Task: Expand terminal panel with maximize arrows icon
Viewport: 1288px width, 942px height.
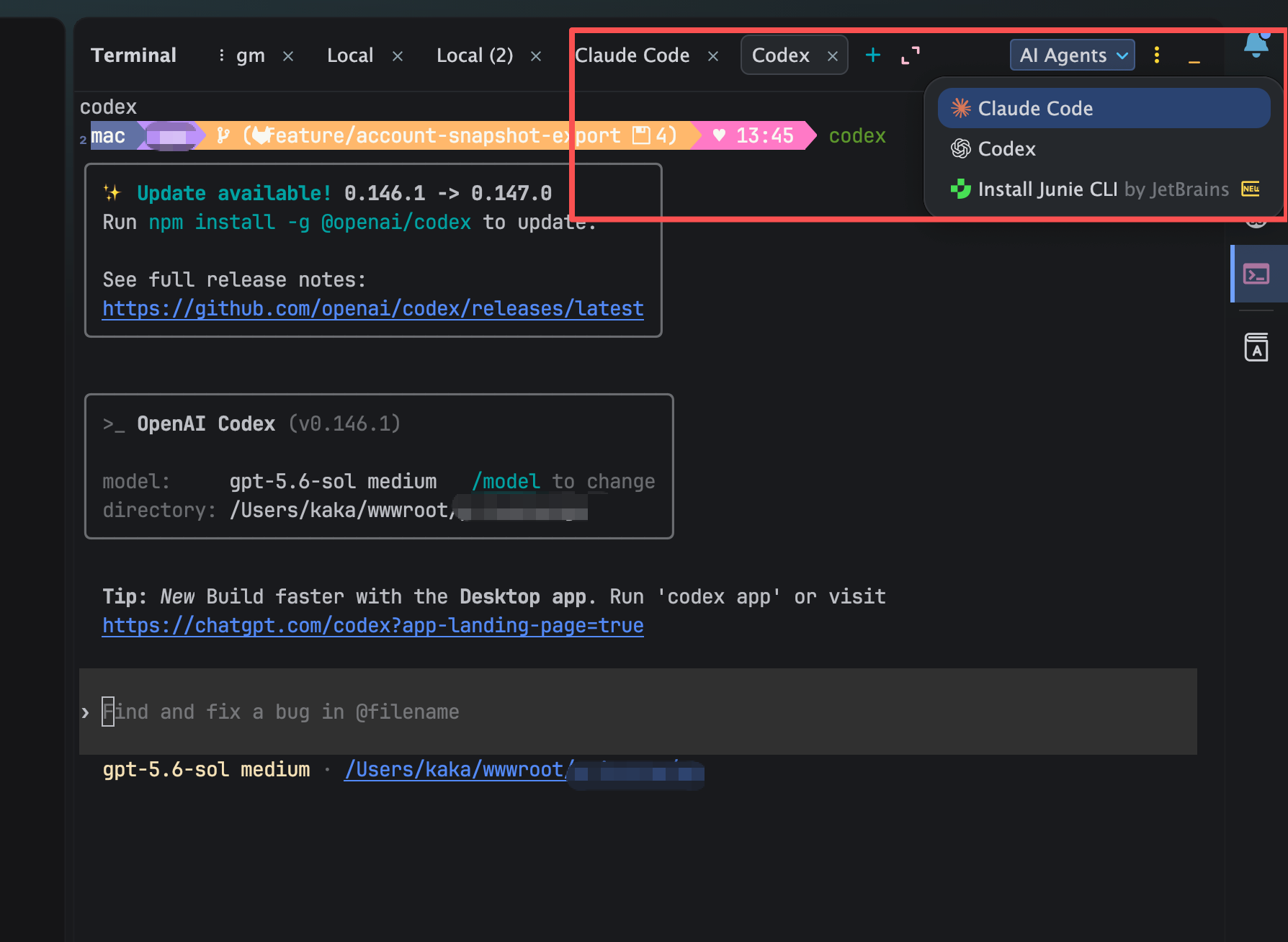Action: tap(911, 55)
